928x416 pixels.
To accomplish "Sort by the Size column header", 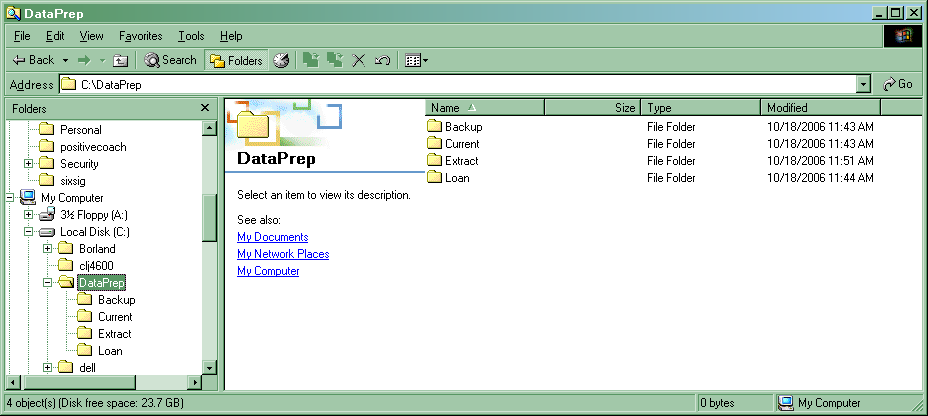I will (x=592, y=108).
